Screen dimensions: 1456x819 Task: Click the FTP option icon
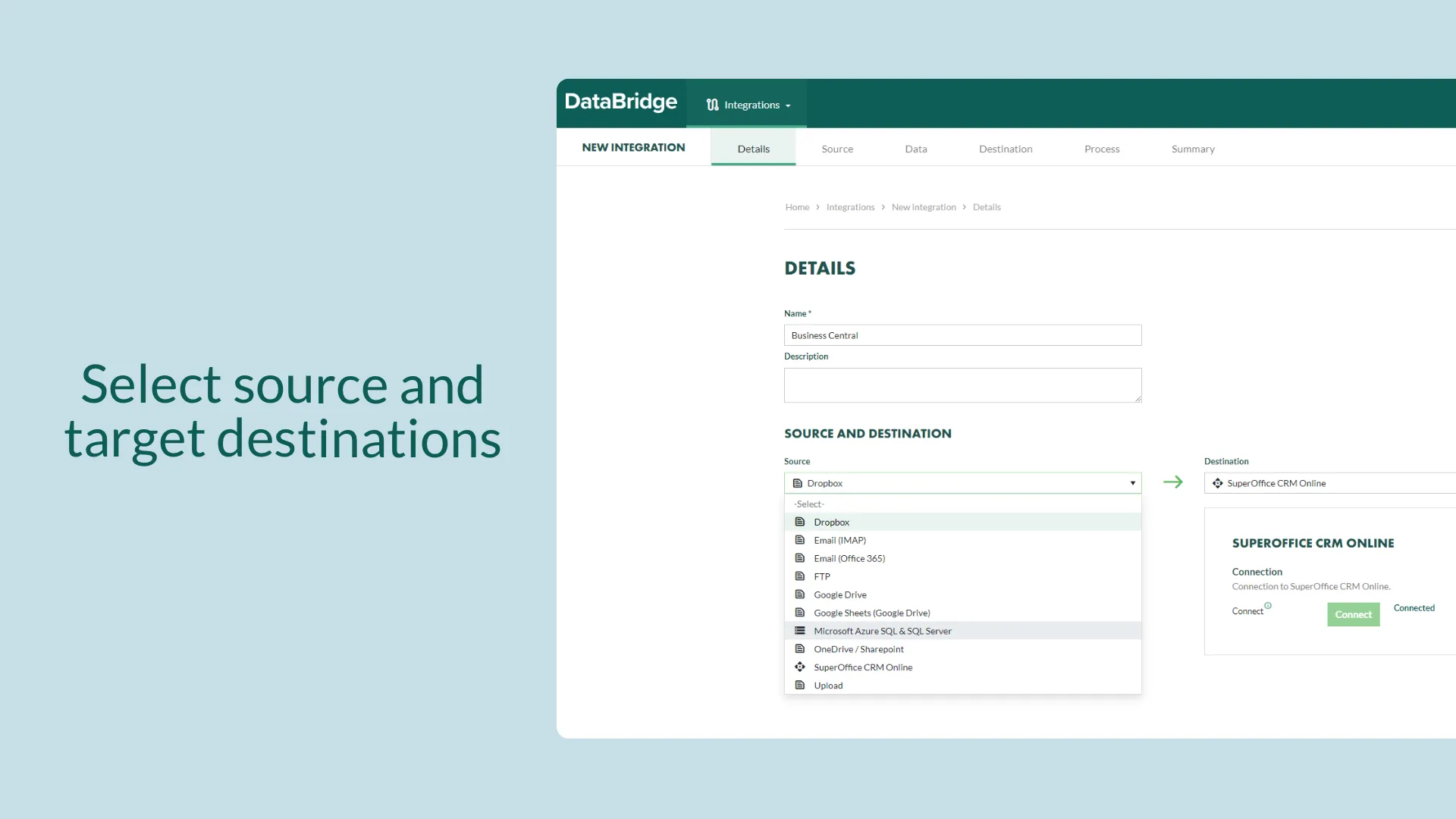[x=799, y=576]
